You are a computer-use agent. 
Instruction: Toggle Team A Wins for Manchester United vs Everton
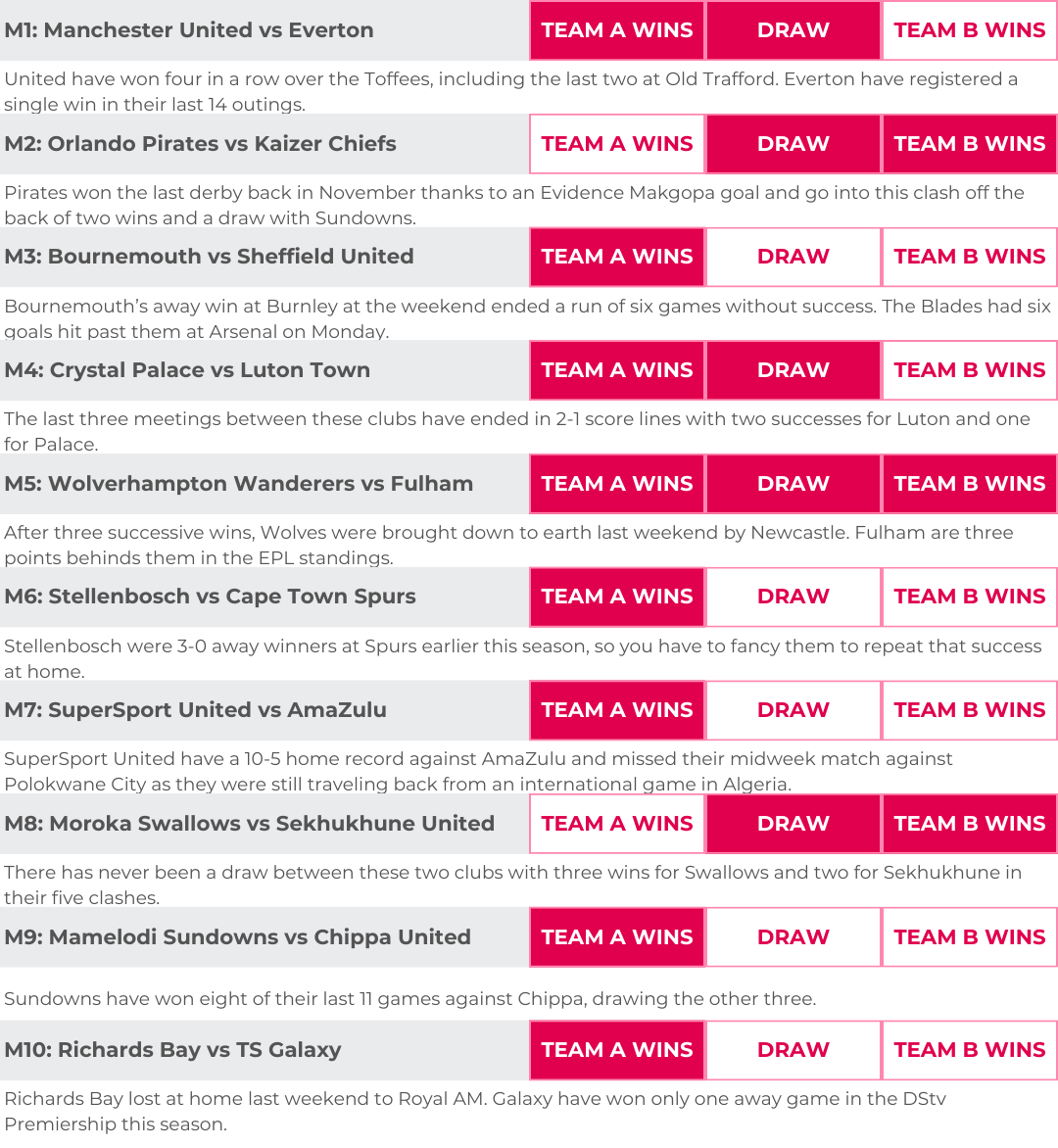pyautogui.click(x=617, y=30)
